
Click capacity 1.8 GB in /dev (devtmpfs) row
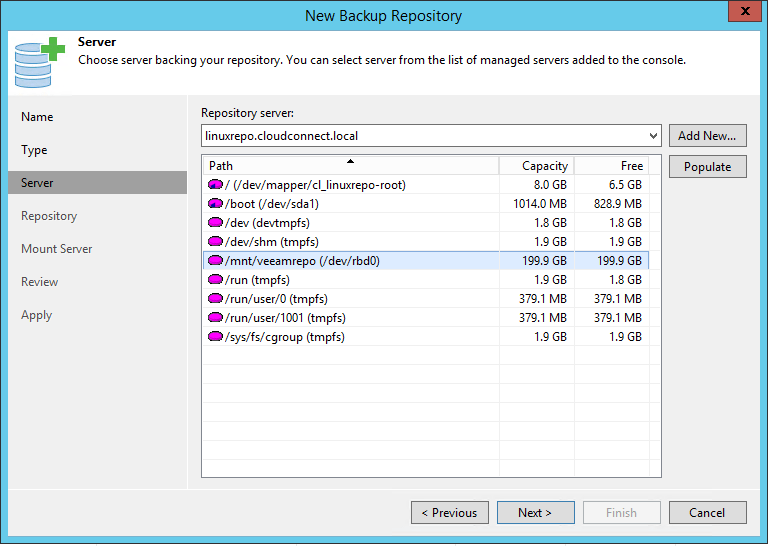[550, 223]
